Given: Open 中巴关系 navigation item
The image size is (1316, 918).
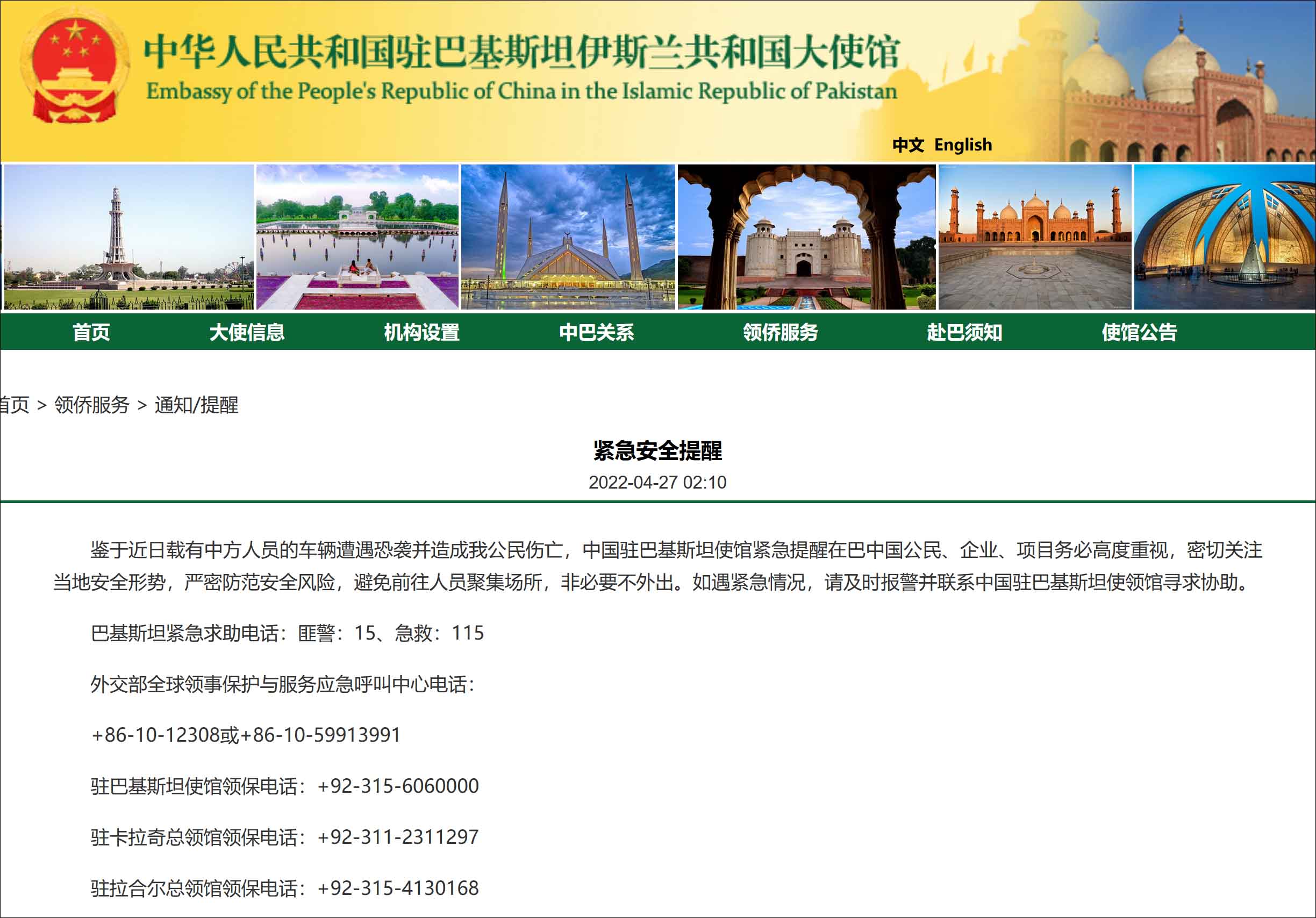Looking at the screenshot, I should point(597,332).
